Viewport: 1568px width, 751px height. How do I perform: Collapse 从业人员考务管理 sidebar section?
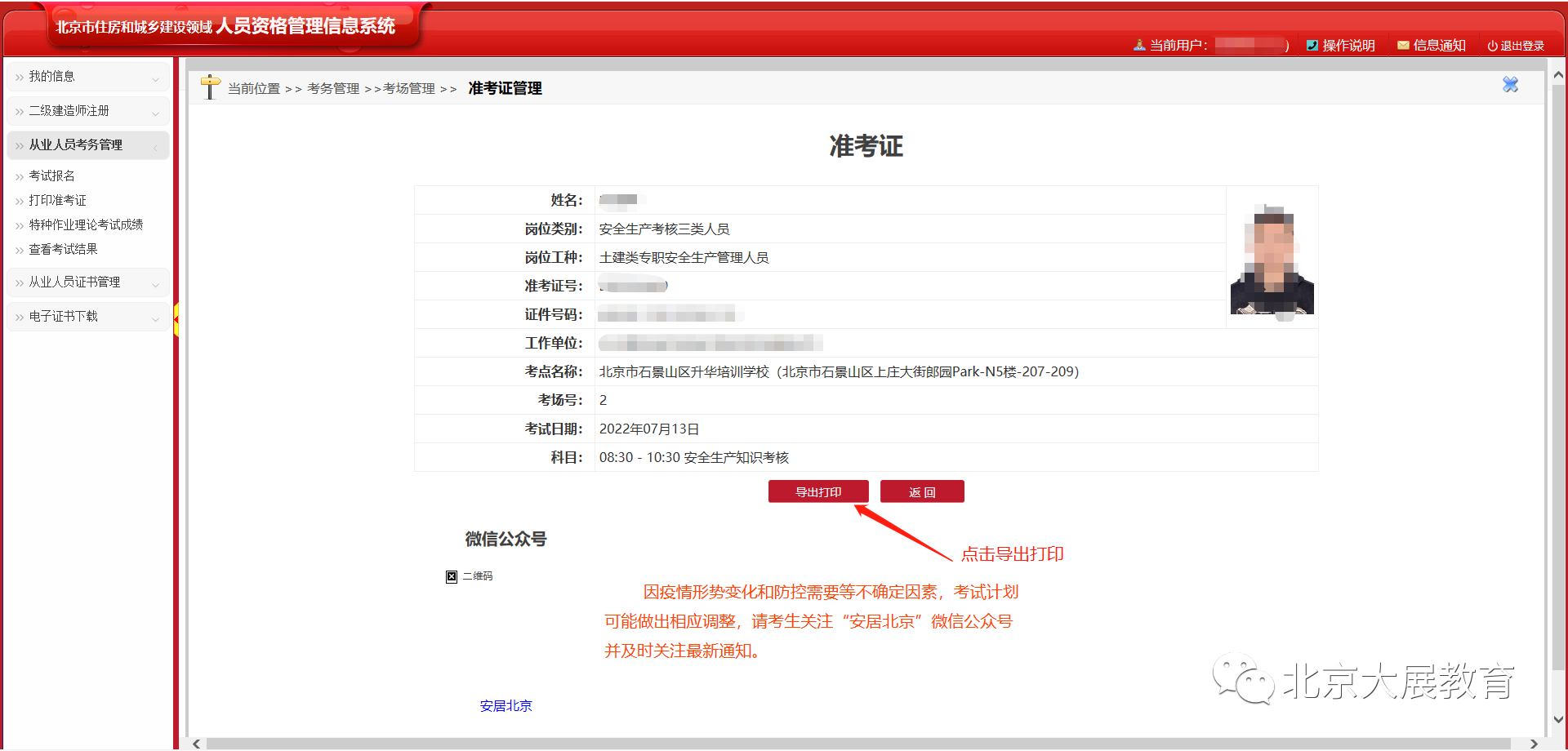(x=88, y=145)
